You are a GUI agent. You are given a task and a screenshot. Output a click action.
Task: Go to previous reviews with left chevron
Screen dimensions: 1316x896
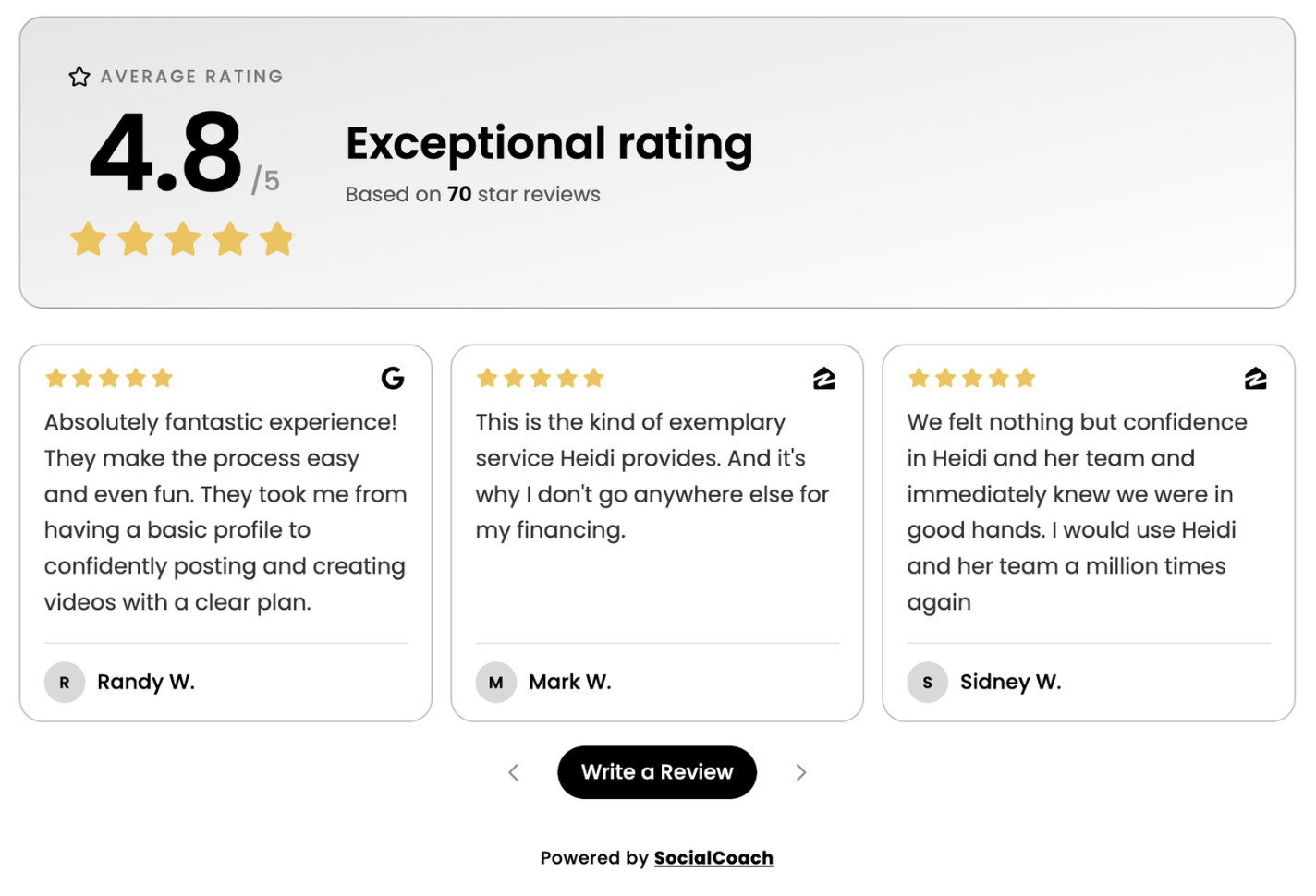[x=514, y=772]
